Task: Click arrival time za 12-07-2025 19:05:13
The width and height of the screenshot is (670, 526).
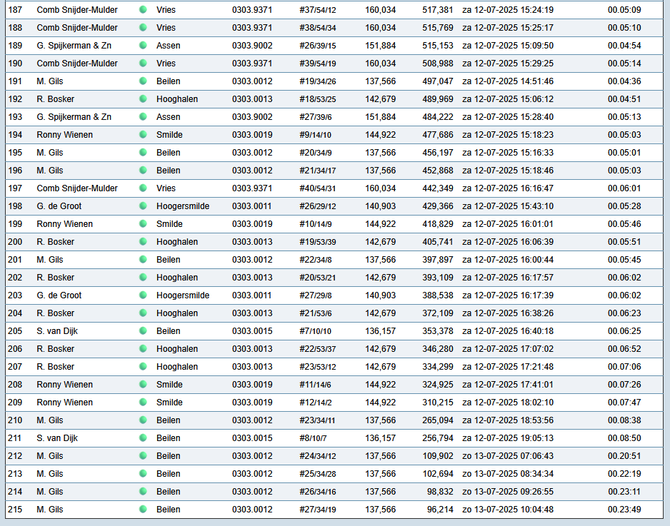Action: click(508, 438)
